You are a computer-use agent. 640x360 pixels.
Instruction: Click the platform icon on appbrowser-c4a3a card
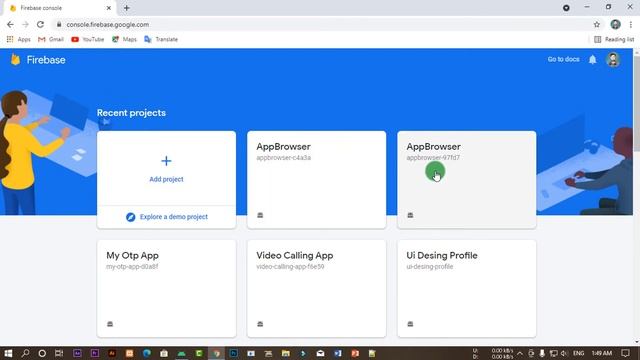(x=260, y=215)
